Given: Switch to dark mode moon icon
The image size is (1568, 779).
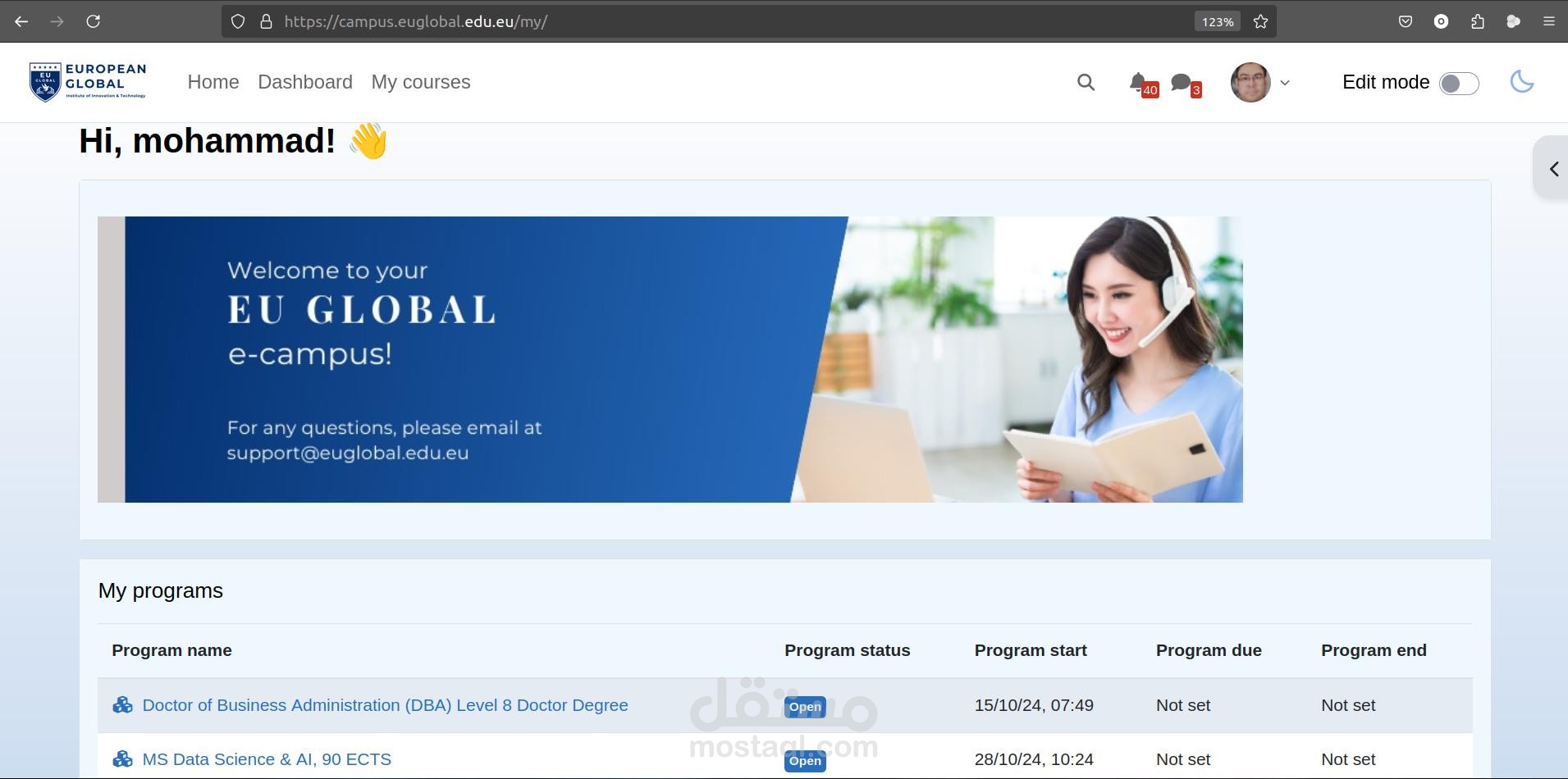Looking at the screenshot, I should (x=1522, y=82).
